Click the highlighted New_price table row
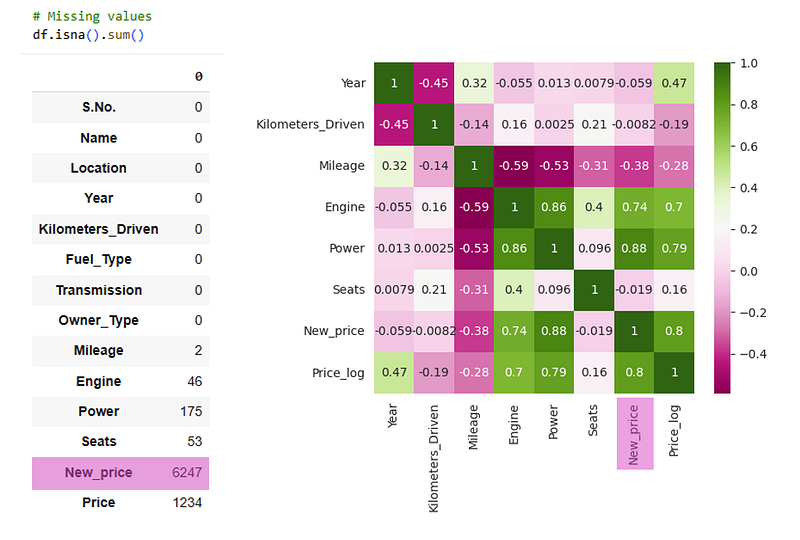Screen dimensions: 800x540 coord(120,472)
